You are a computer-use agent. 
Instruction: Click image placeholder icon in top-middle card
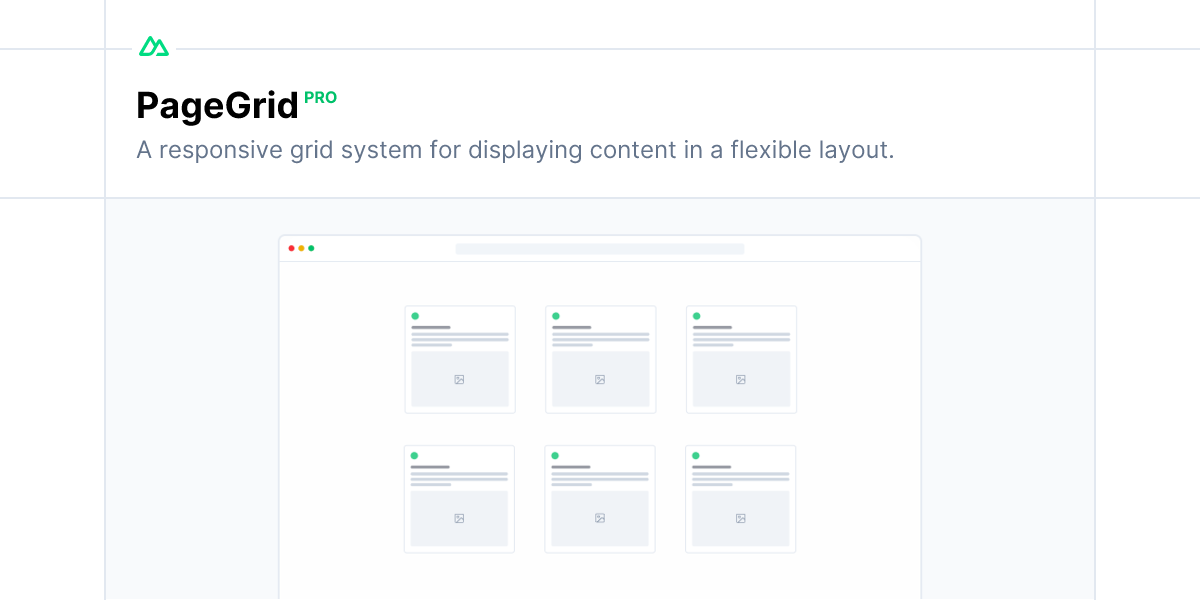click(x=600, y=379)
